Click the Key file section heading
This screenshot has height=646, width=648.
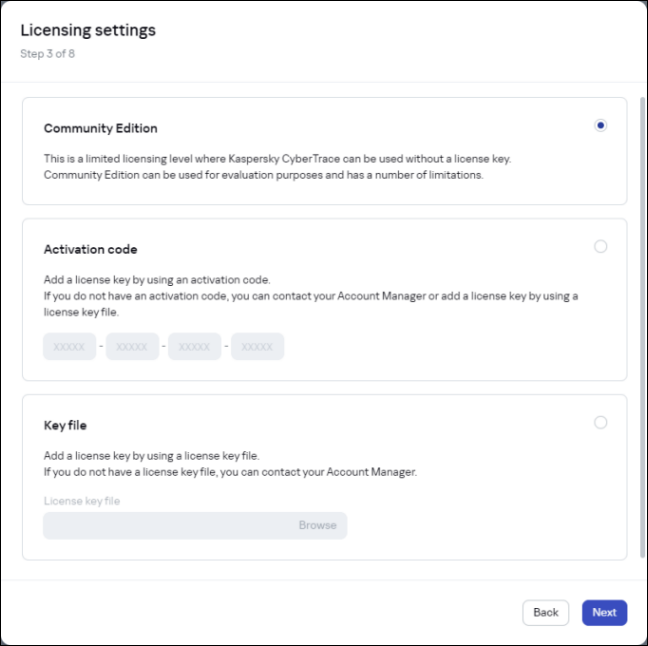65,426
